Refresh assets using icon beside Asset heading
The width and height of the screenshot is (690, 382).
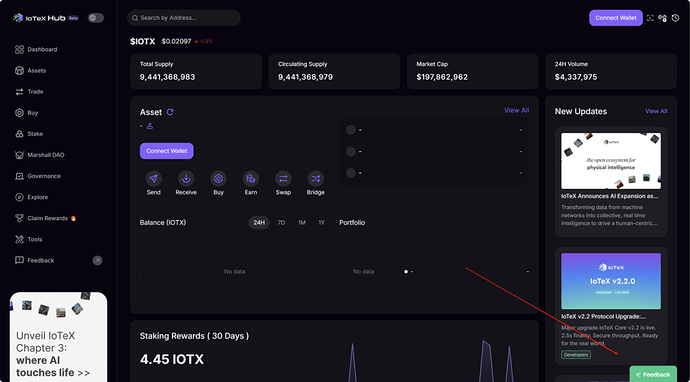(x=170, y=112)
